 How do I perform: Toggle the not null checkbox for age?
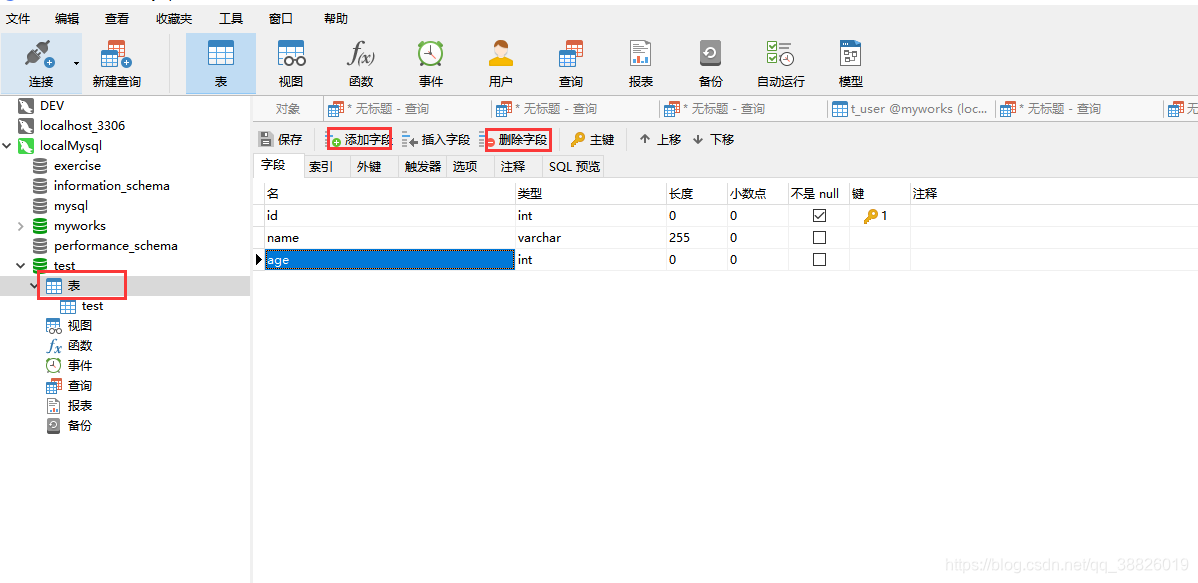820,260
